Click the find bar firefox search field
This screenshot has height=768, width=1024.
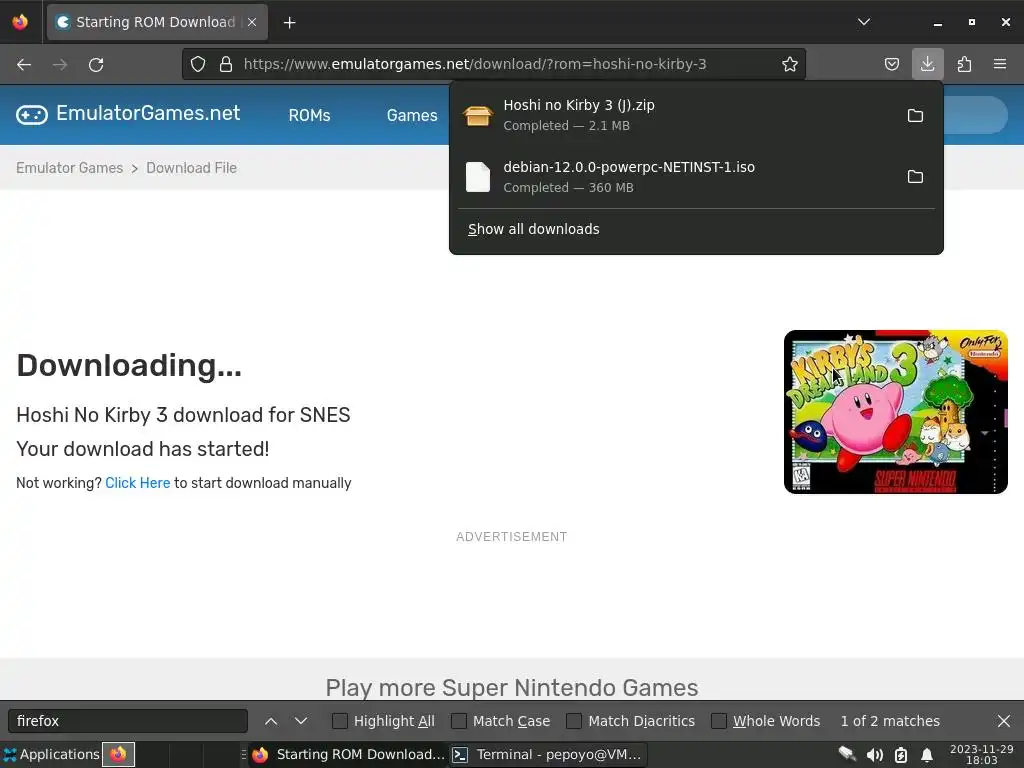[128, 721]
